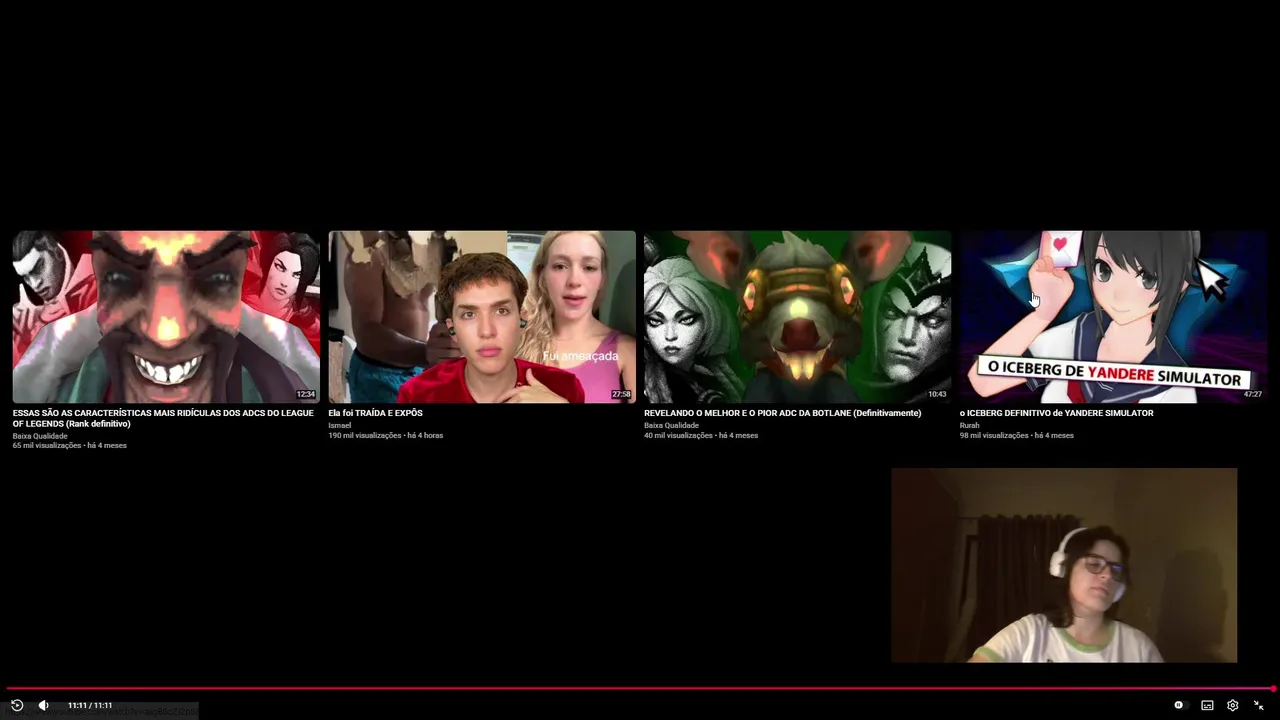Click channel name 'Baixa Qualidade' under the ADC characteristics rank video
The width and height of the screenshot is (1280, 720).
click(x=40, y=436)
